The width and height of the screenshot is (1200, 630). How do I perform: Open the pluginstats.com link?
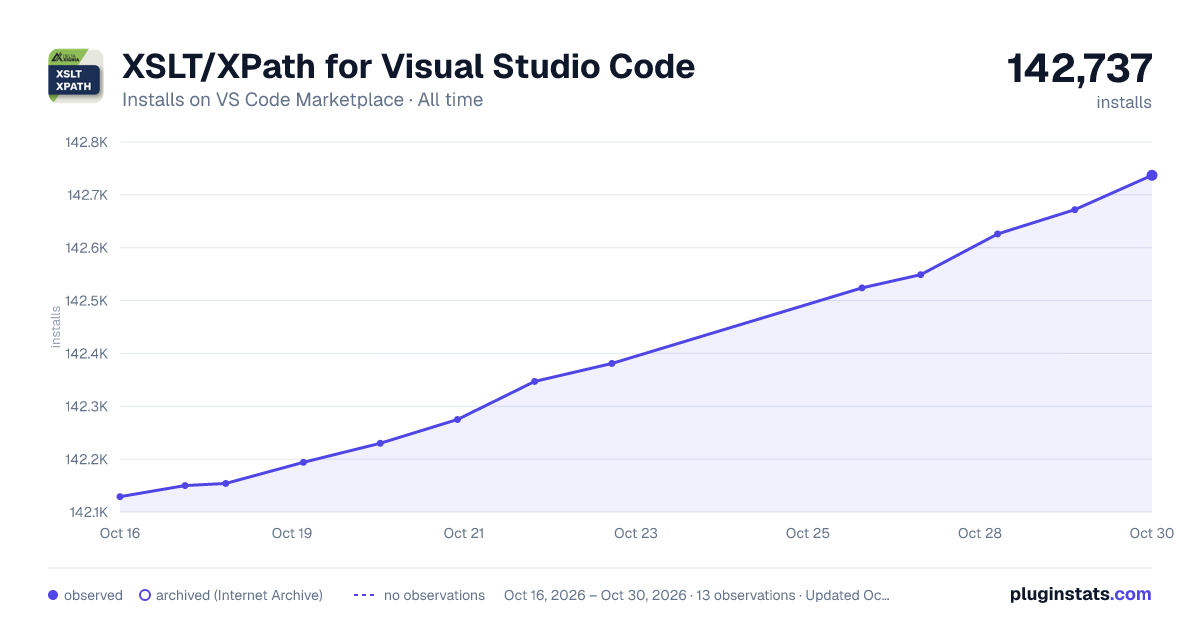click(1081, 594)
